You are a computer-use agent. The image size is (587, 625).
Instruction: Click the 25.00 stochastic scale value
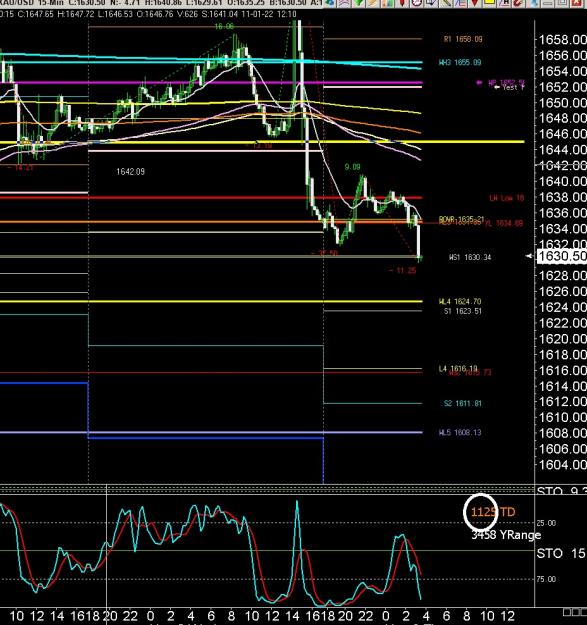[x=546, y=523]
